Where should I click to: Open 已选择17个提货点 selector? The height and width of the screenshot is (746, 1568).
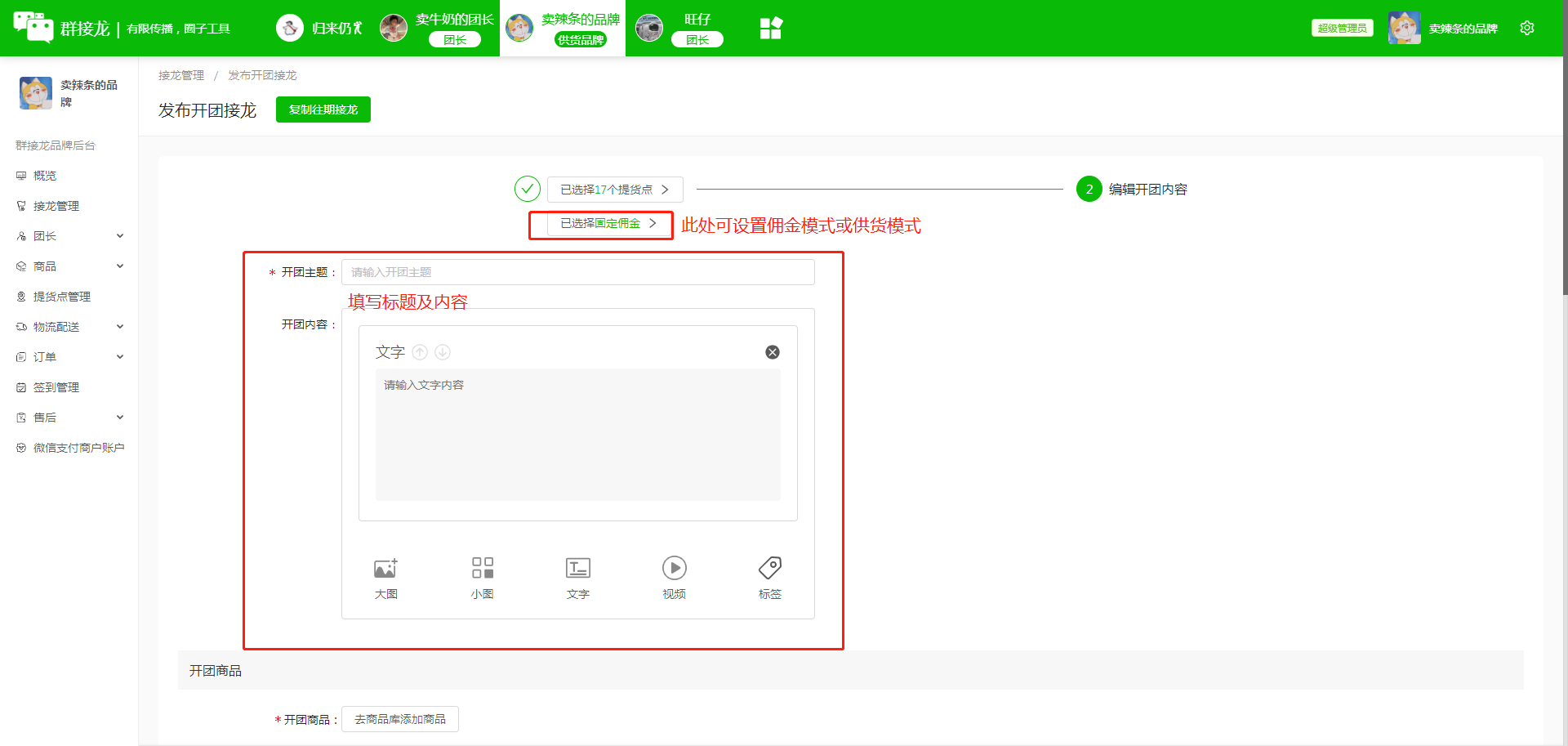pos(615,190)
